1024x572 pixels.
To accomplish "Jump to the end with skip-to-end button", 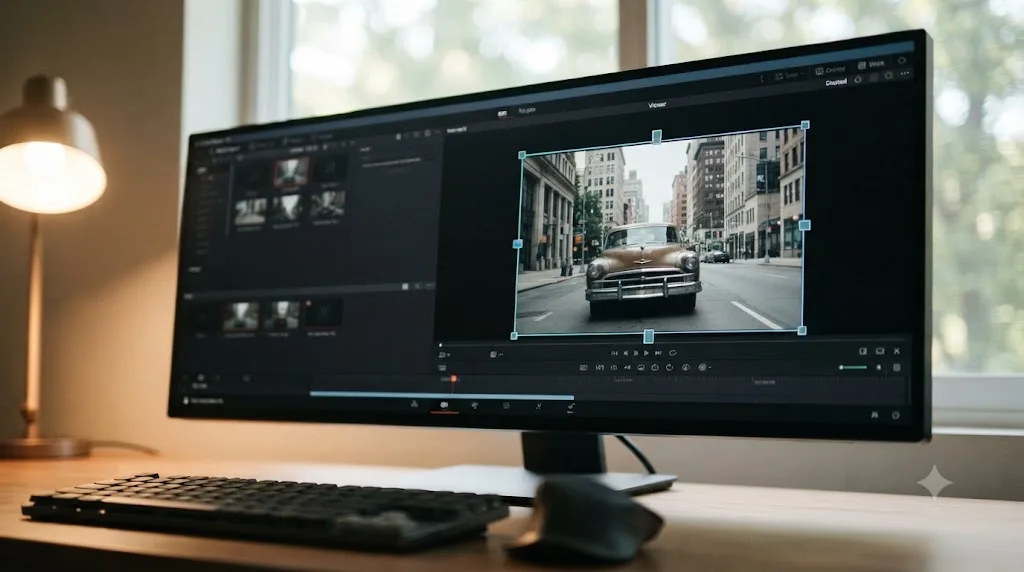I will pos(658,353).
